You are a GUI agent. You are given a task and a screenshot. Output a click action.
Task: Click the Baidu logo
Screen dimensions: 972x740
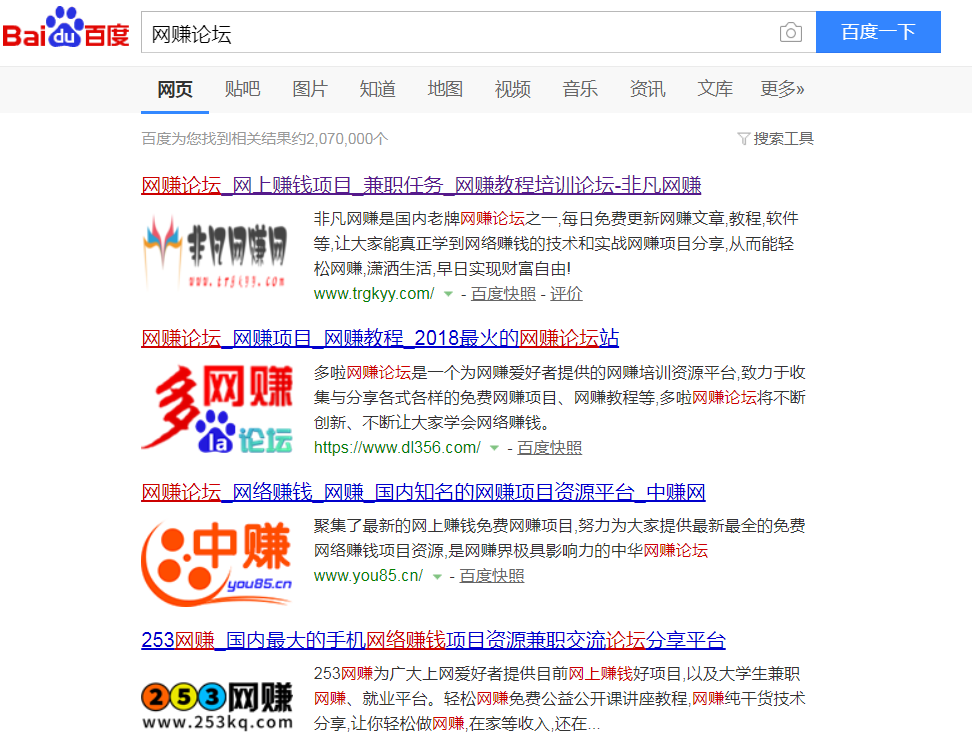point(66,28)
